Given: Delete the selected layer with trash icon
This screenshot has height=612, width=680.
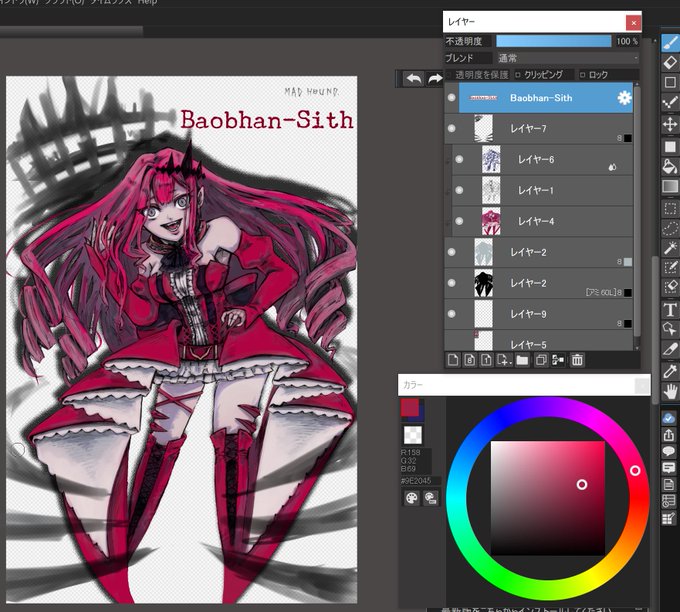Looking at the screenshot, I should point(577,360).
